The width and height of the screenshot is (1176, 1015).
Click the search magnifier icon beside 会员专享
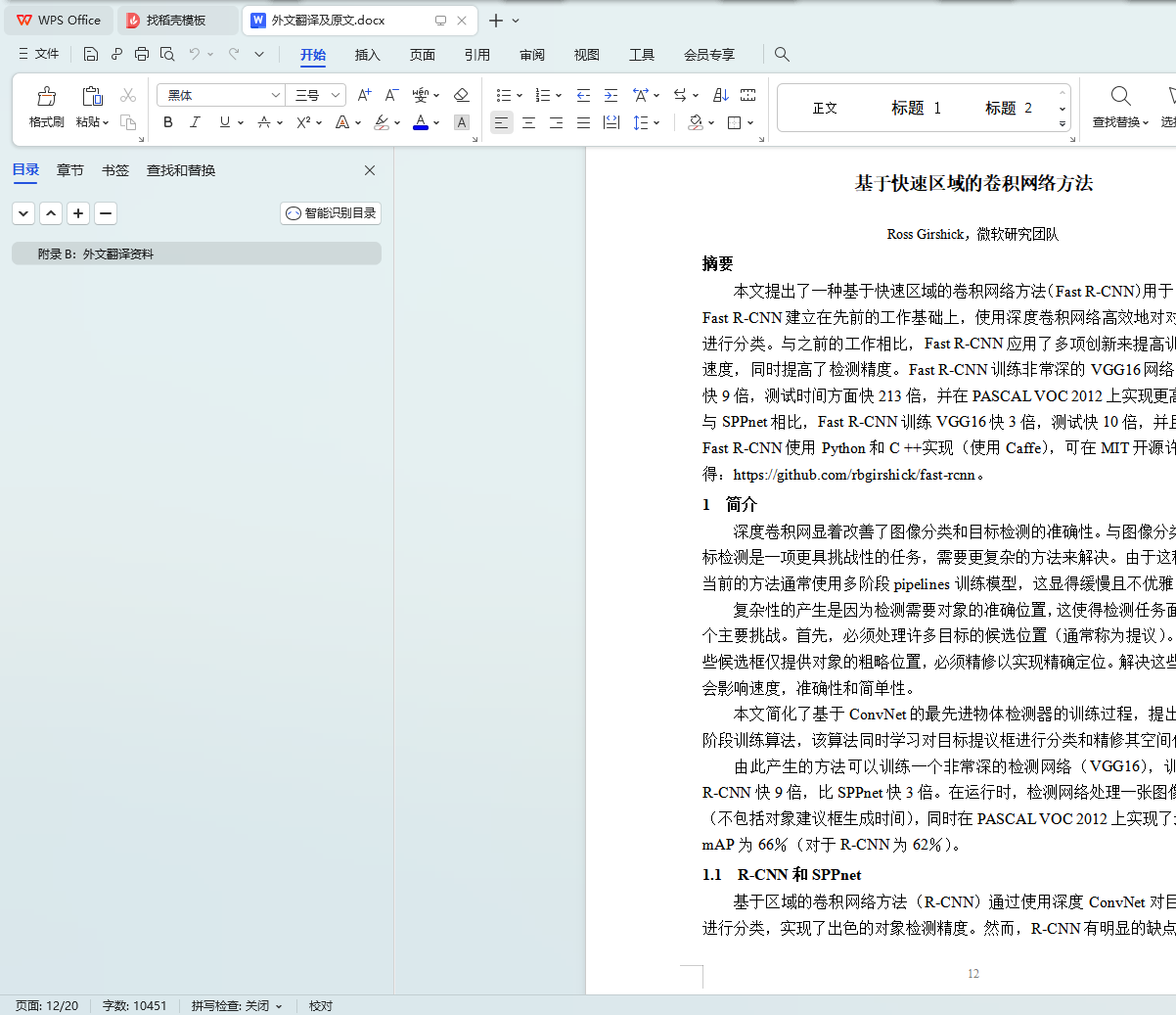(x=782, y=54)
